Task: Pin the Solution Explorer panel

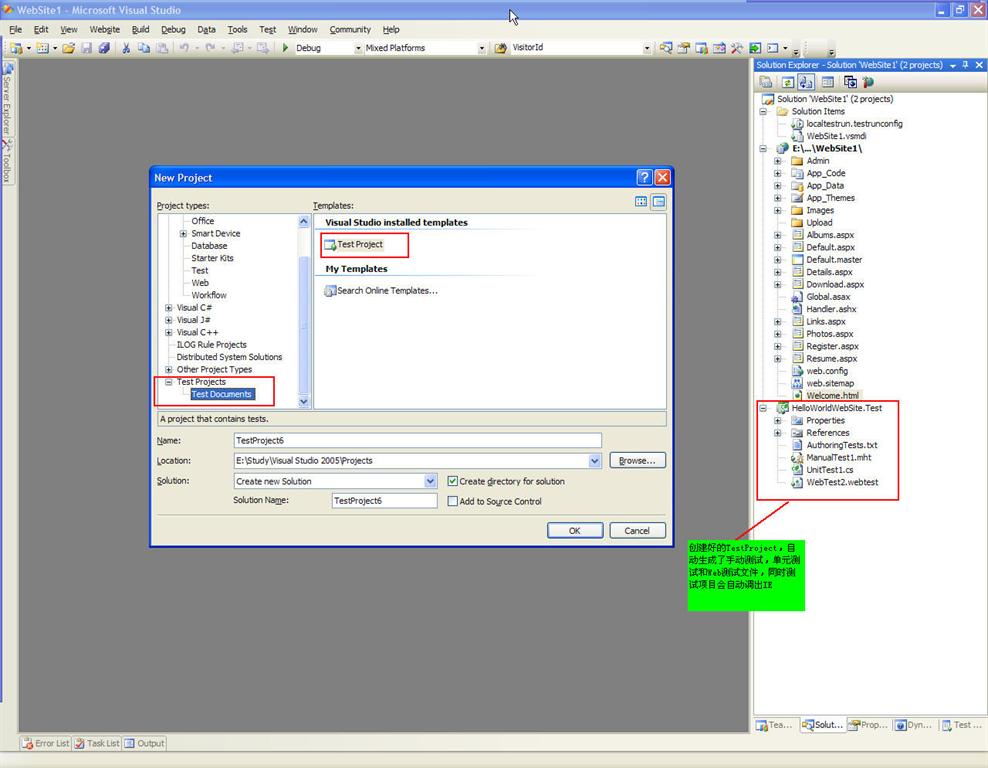Action: tap(965, 65)
